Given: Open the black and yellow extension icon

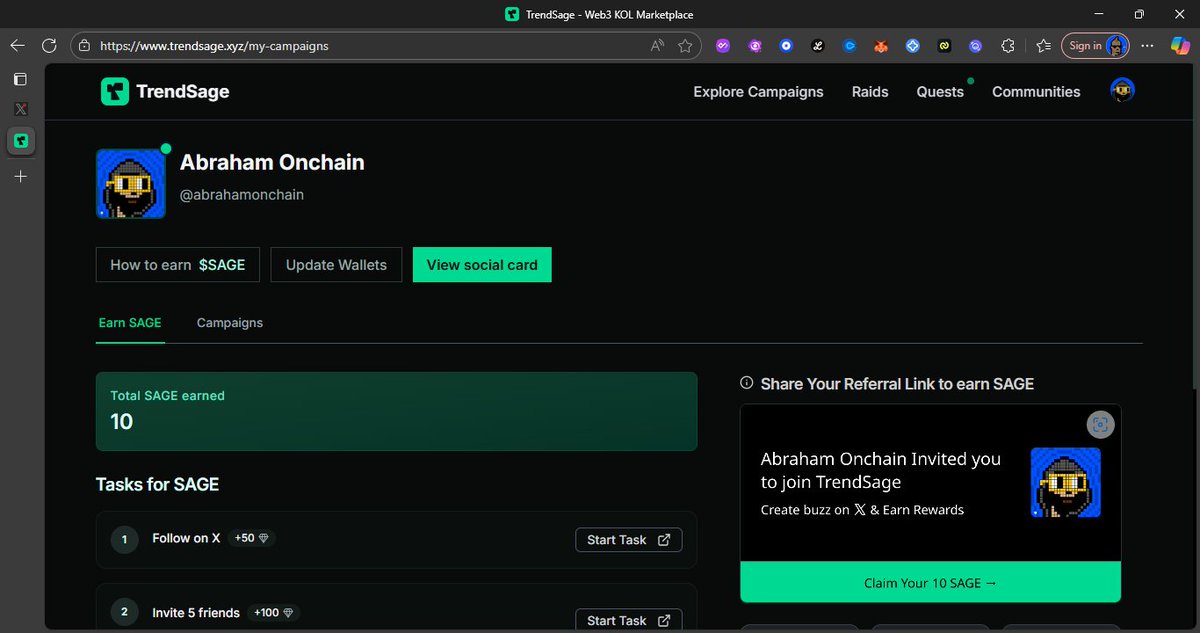Looking at the screenshot, I should pyautogui.click(x=944, y=46).
